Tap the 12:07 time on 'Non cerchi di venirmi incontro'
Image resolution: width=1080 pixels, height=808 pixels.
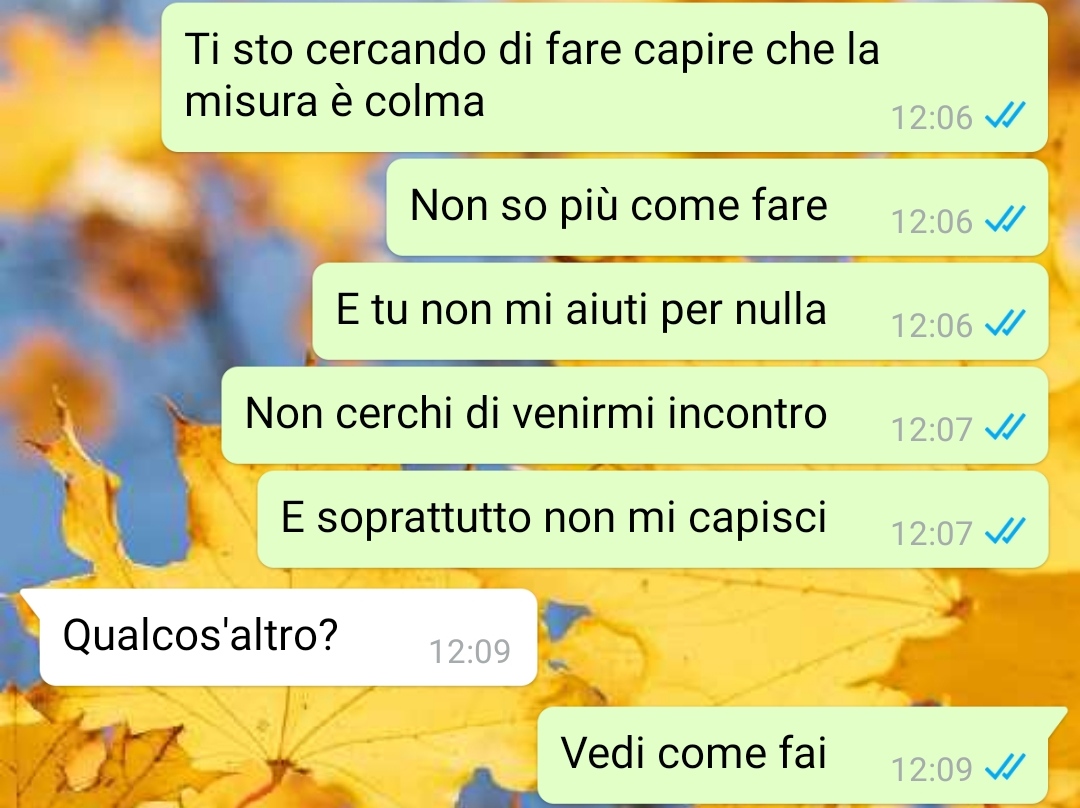coord(931,429)
